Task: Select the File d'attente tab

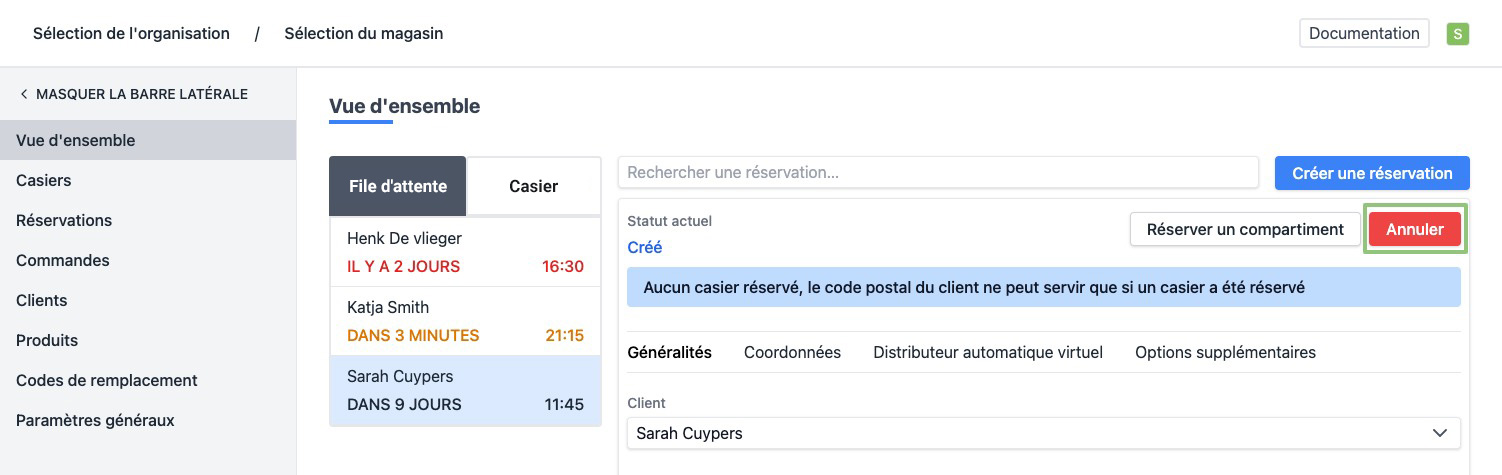Action: [x=398, y=186]
